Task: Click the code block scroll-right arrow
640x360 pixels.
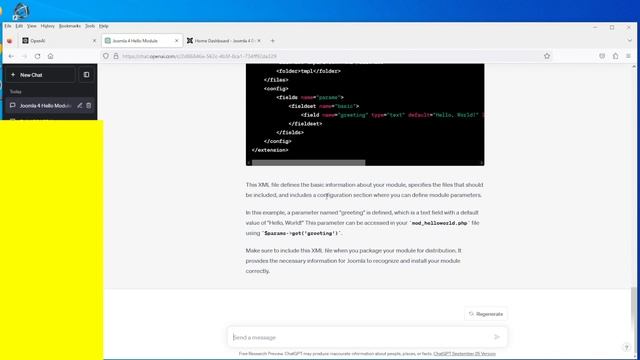Action: (x=482, y=162)
